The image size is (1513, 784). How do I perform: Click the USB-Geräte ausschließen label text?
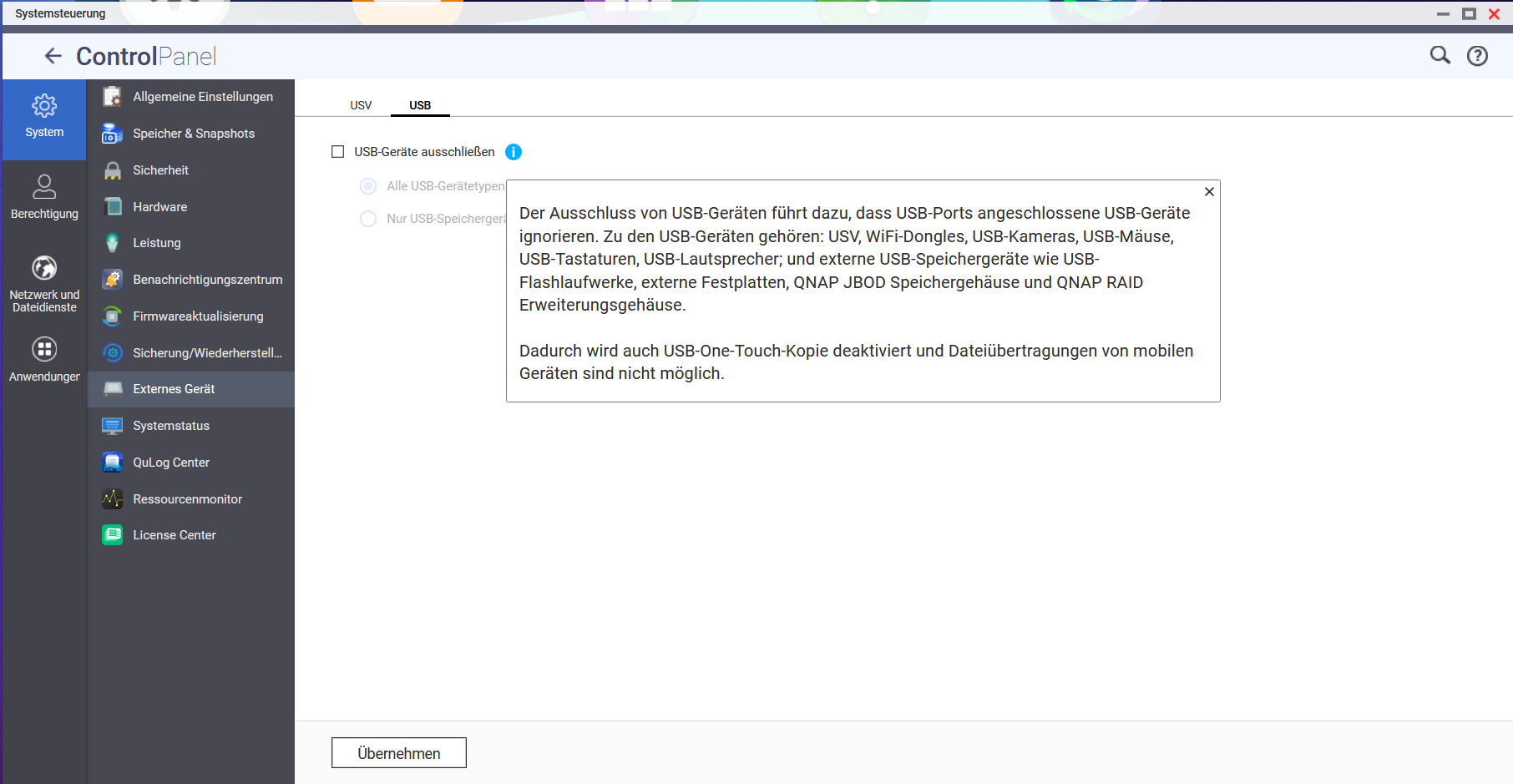pos(424,152)
